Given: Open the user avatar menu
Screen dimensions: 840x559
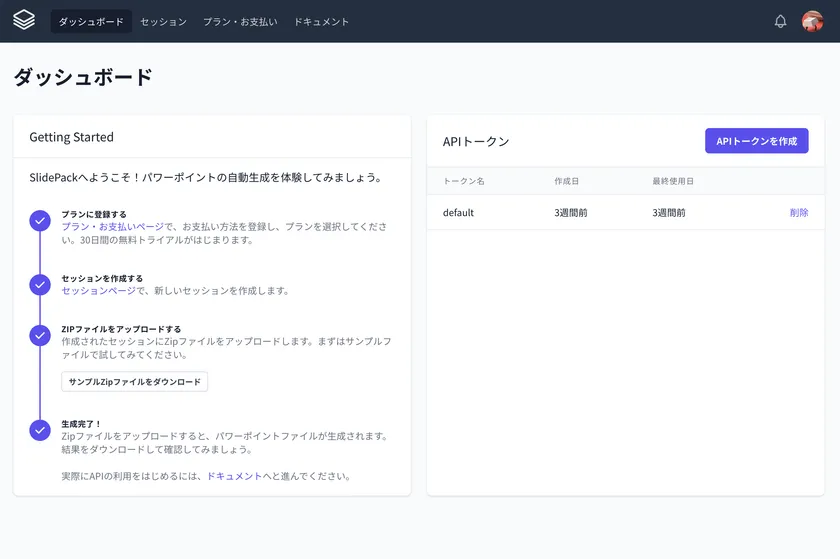Looking at the screenshot, I should click(x=812, y=21).
